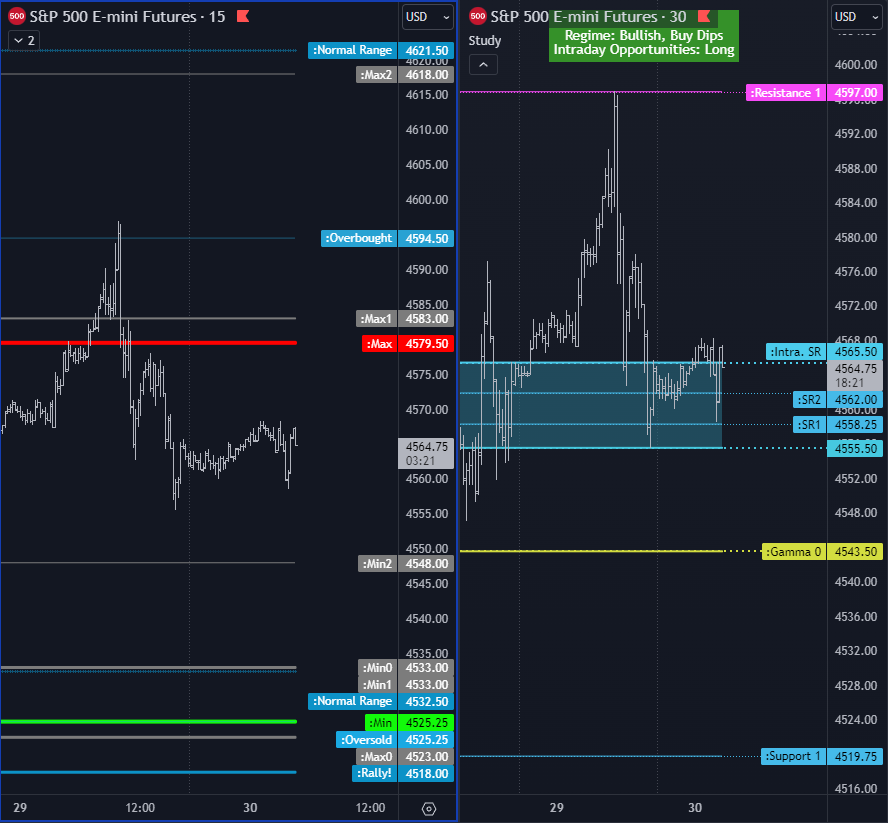The height and width of the screenshot is (823, 888).
Task: Click the red Max horizontal line
Action: click(148, 343)
